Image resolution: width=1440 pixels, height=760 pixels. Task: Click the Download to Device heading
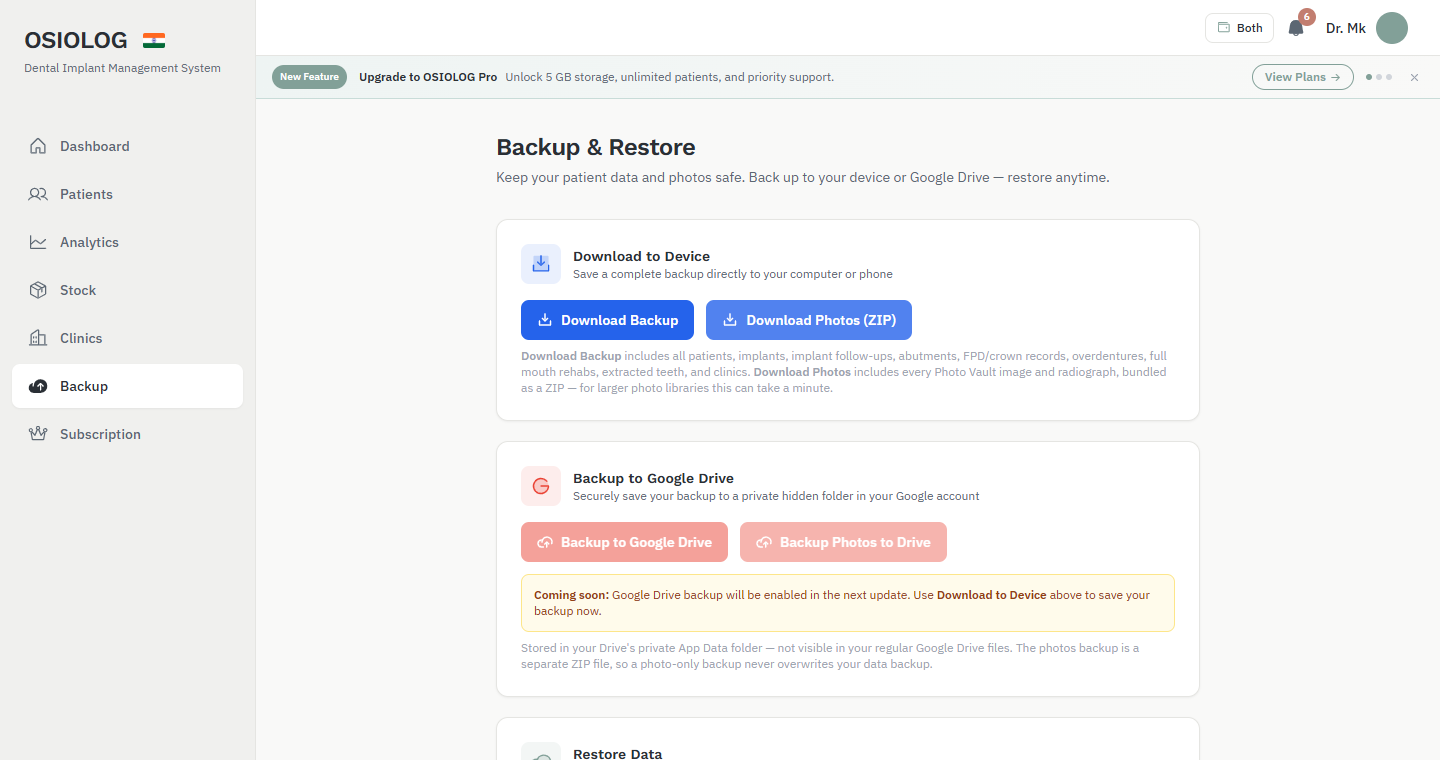641,256
